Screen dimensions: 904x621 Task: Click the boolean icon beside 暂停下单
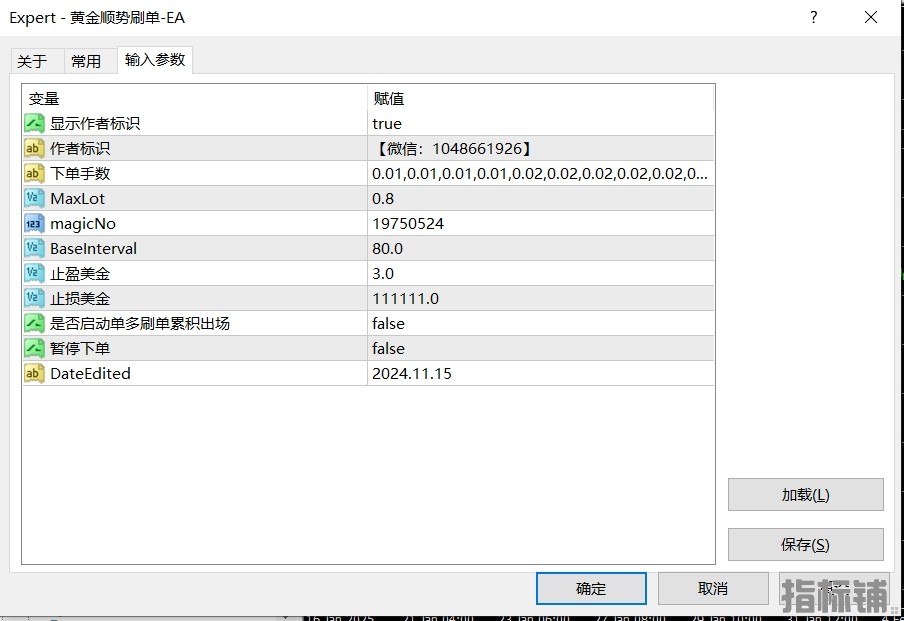click(x=34, y=348)
